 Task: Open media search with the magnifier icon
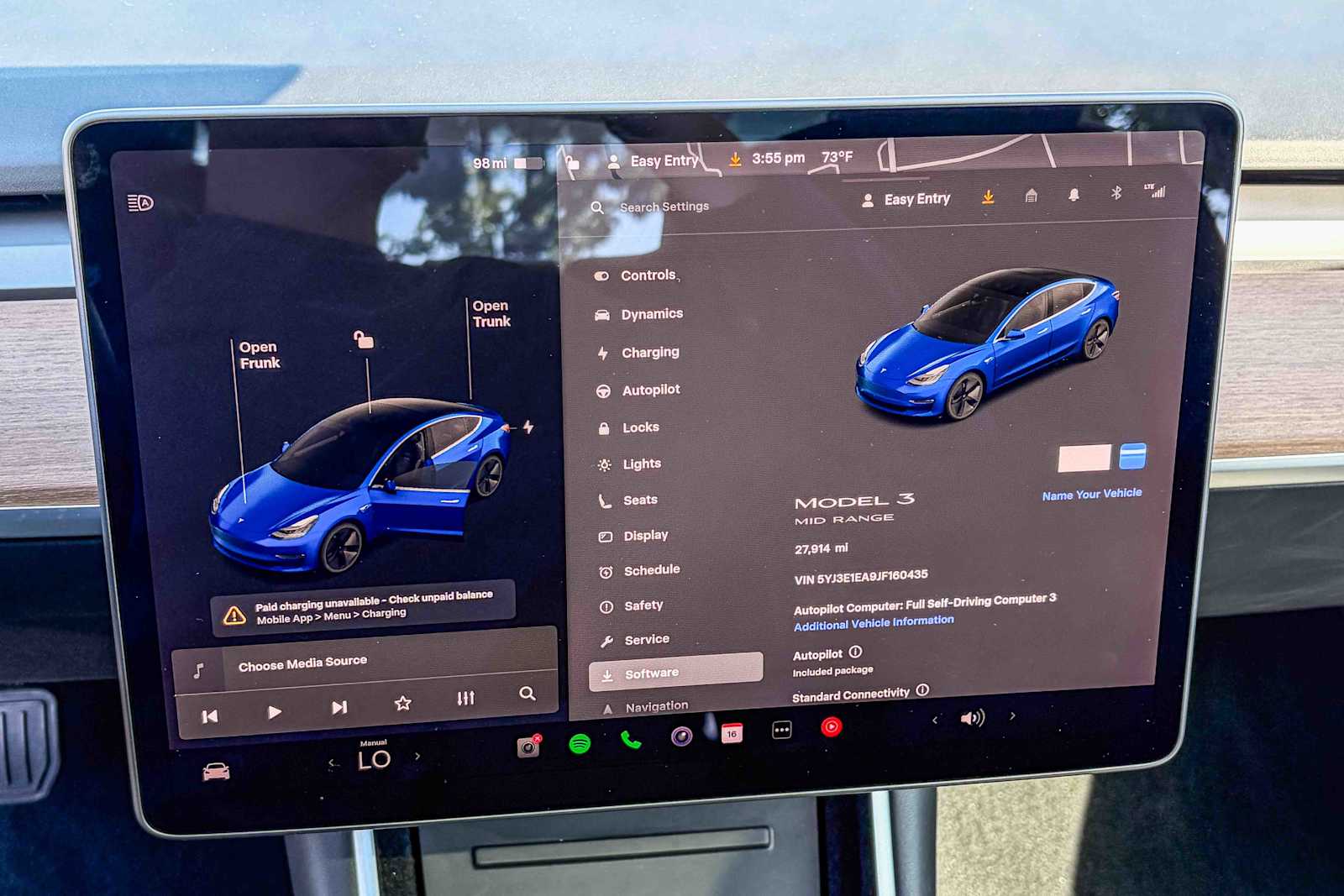point(528,695)
